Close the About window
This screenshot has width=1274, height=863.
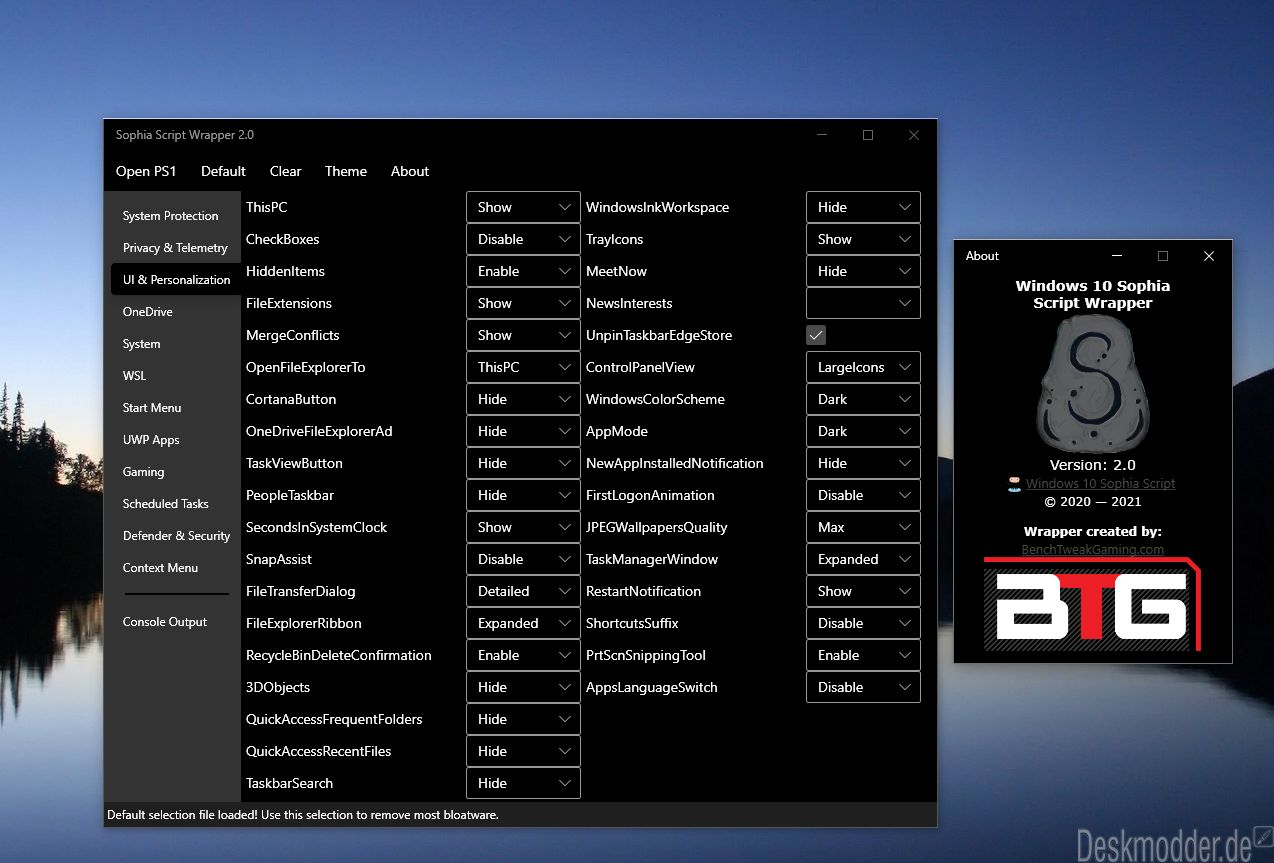click(x=1209, y=256)
